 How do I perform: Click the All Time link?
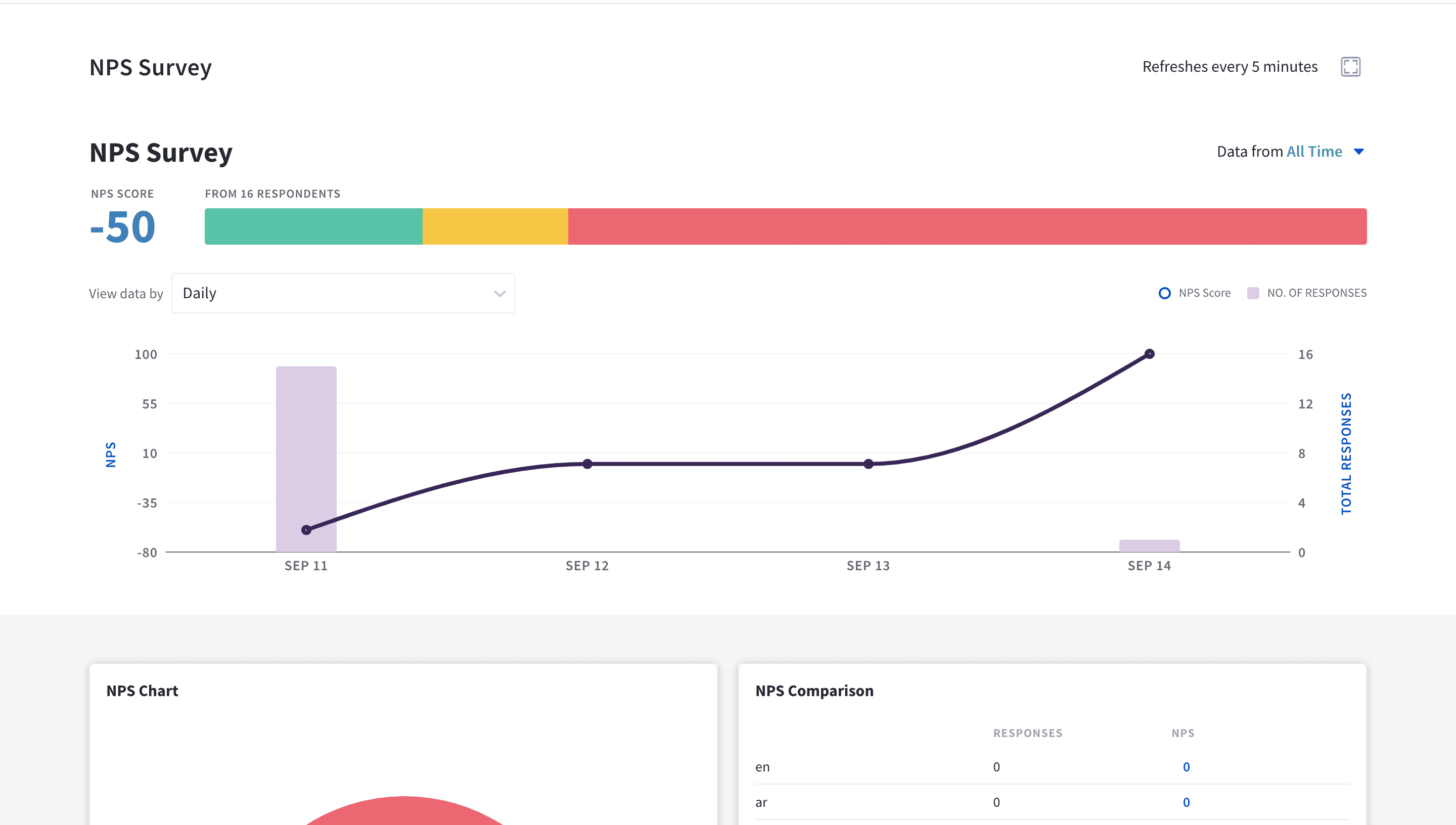(1314, 152)
